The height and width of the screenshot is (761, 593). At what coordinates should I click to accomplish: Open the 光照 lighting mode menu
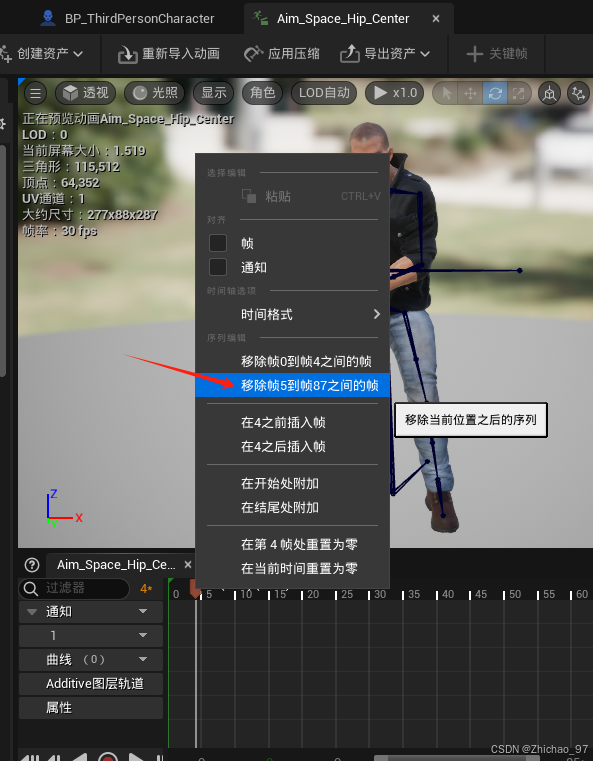click(155, 93)
